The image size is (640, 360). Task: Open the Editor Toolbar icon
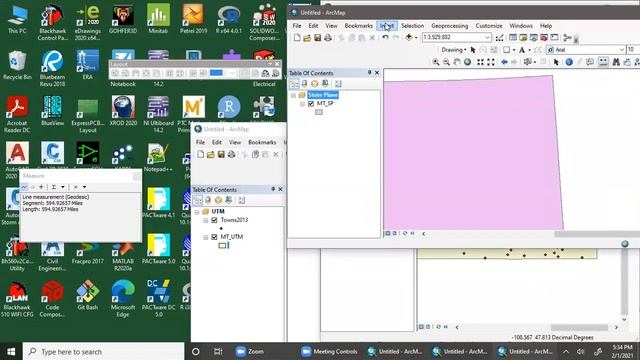499,38
